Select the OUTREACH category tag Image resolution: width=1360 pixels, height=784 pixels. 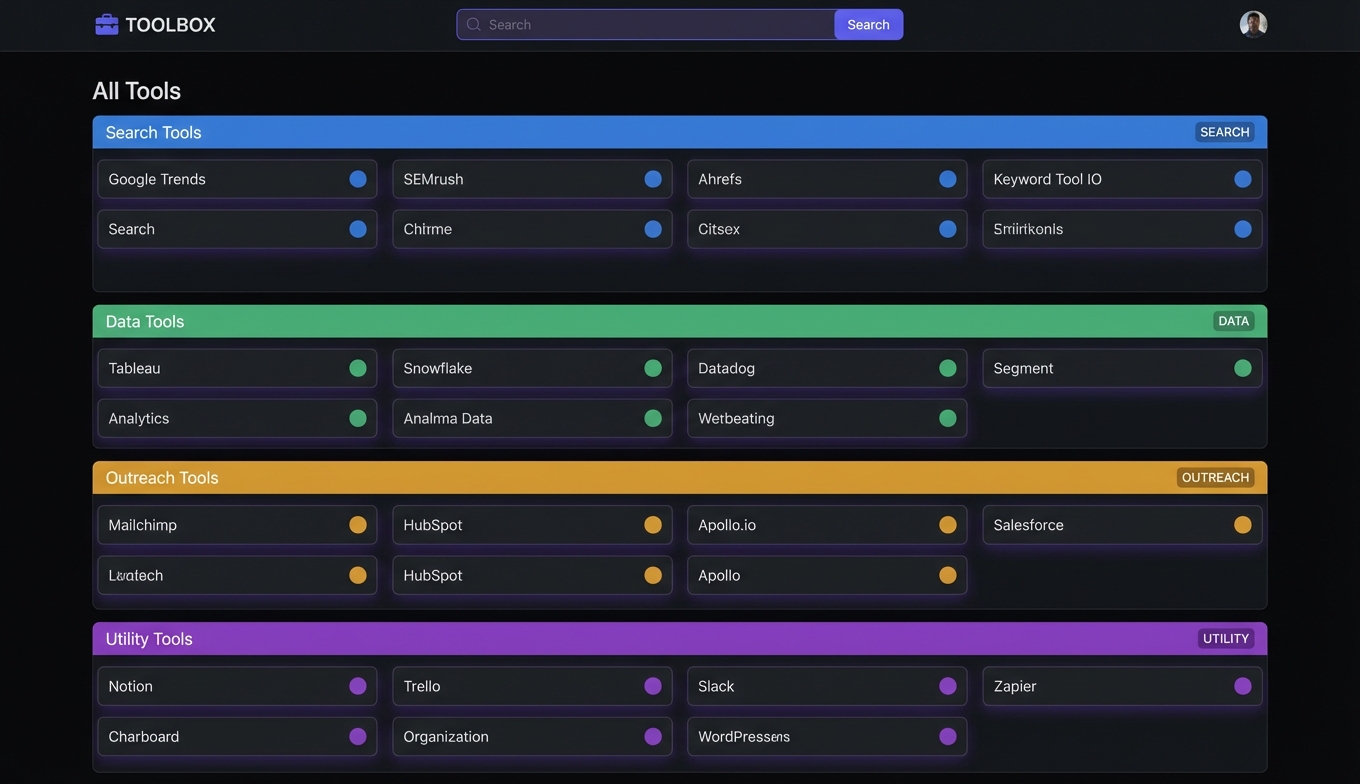(1215, 478)
